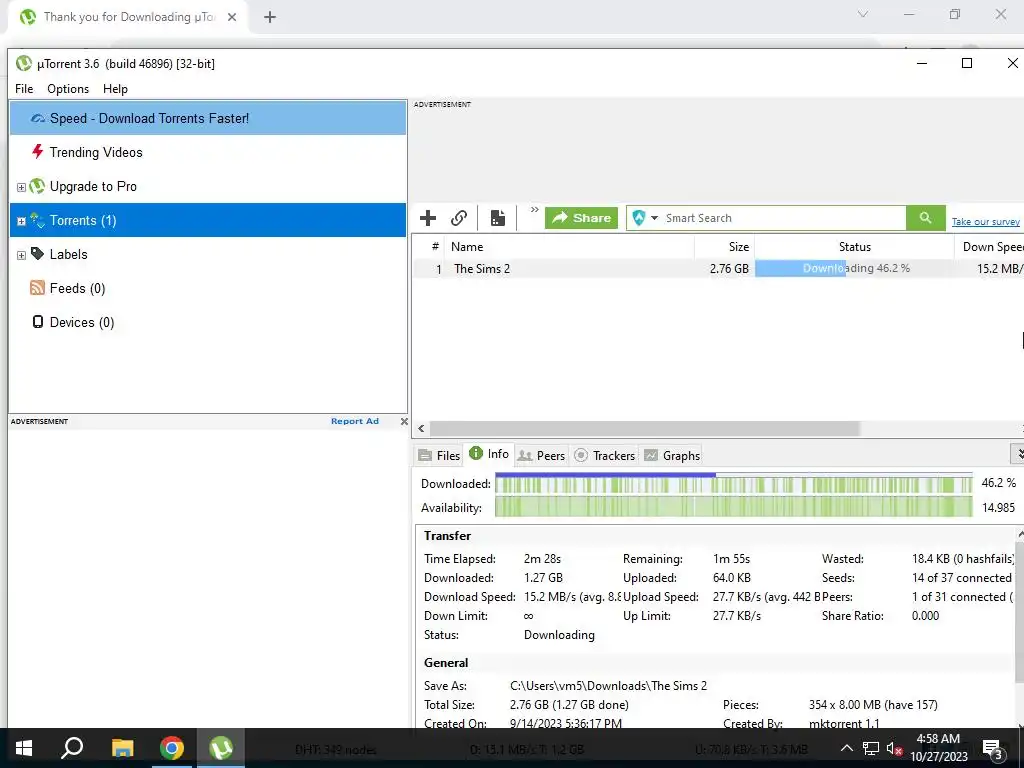Viewport: 1024px width, 768px height.
Task: Click the Devices phone icon
Action: pyautogui.click(x=38, y=321)
